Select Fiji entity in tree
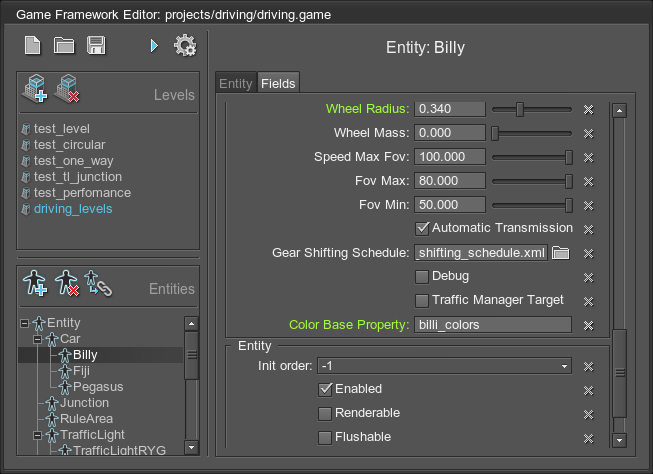 pyautogui.click(x=81, y=371)
